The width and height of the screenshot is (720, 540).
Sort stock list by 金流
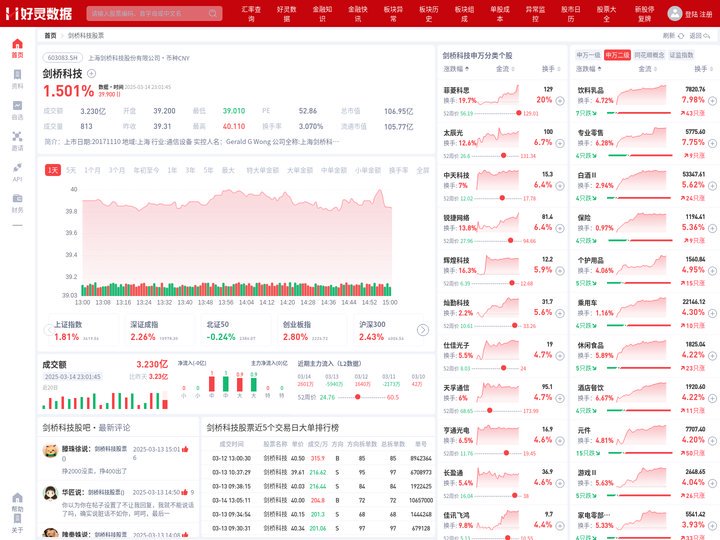click(x=505, y=69)
